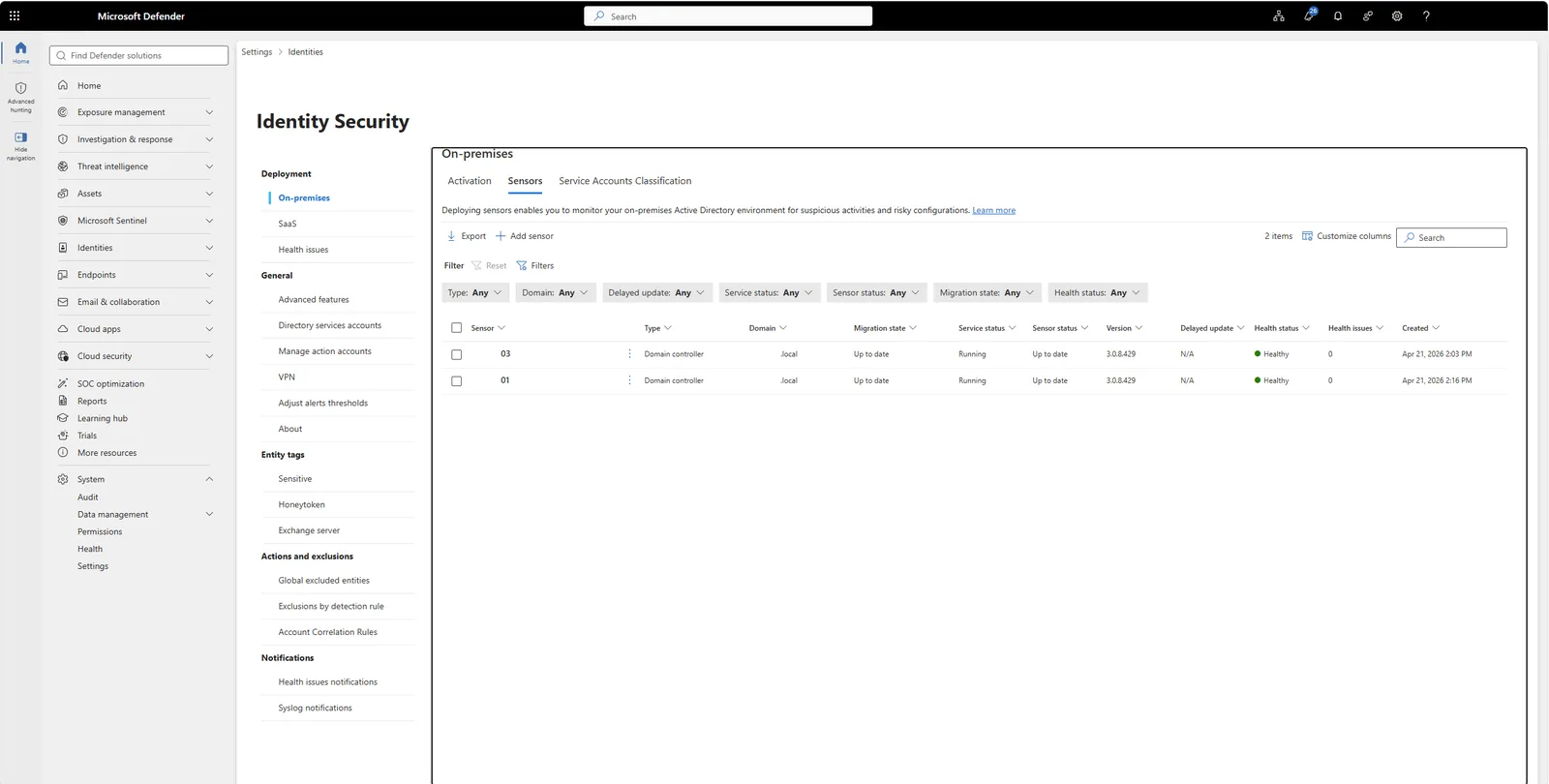Select the Sensors tab
The width and height of the screenshot is (1549, 784).
coord(525,181)
